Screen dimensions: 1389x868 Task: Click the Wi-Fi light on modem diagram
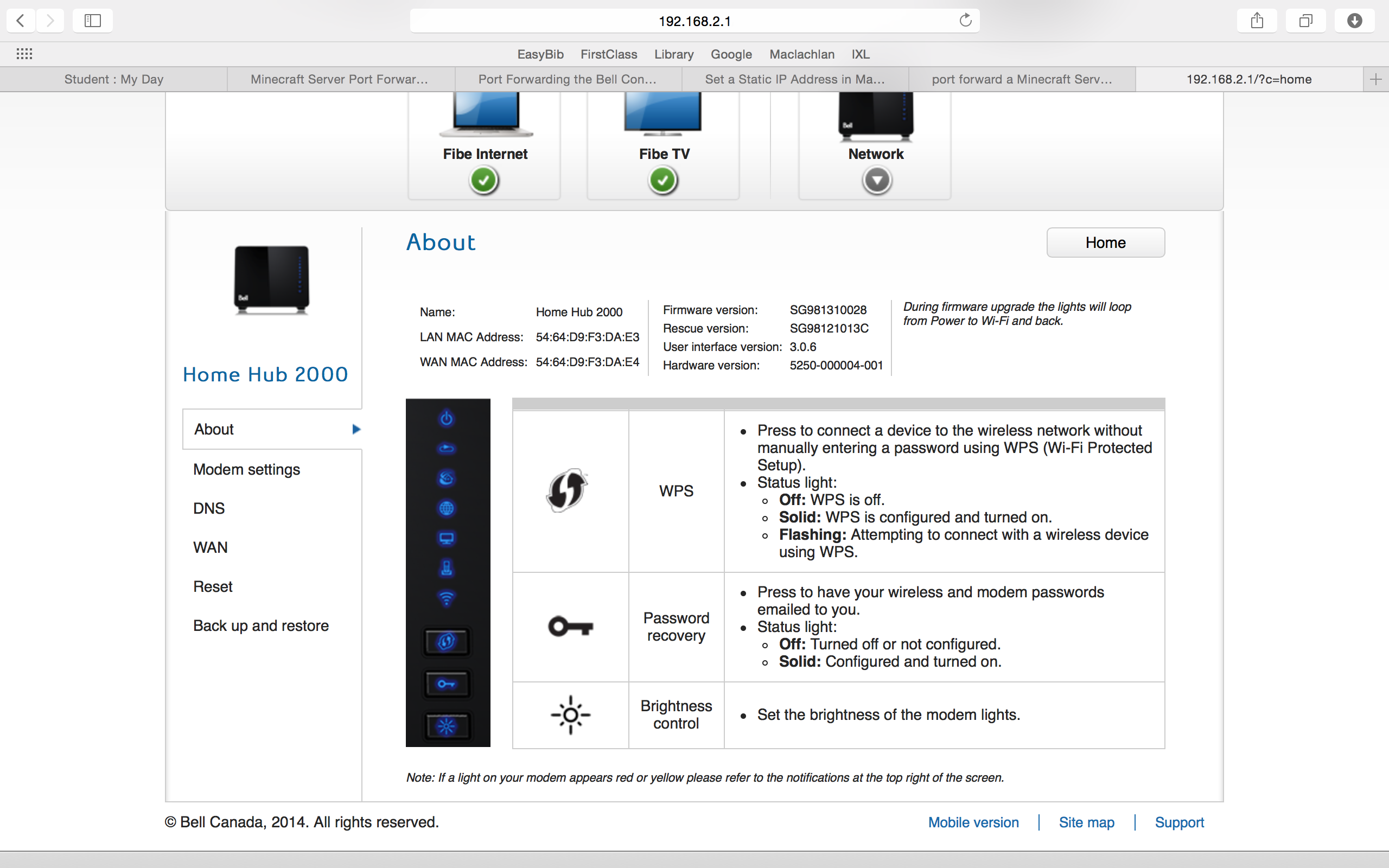[x=447, y=598]
